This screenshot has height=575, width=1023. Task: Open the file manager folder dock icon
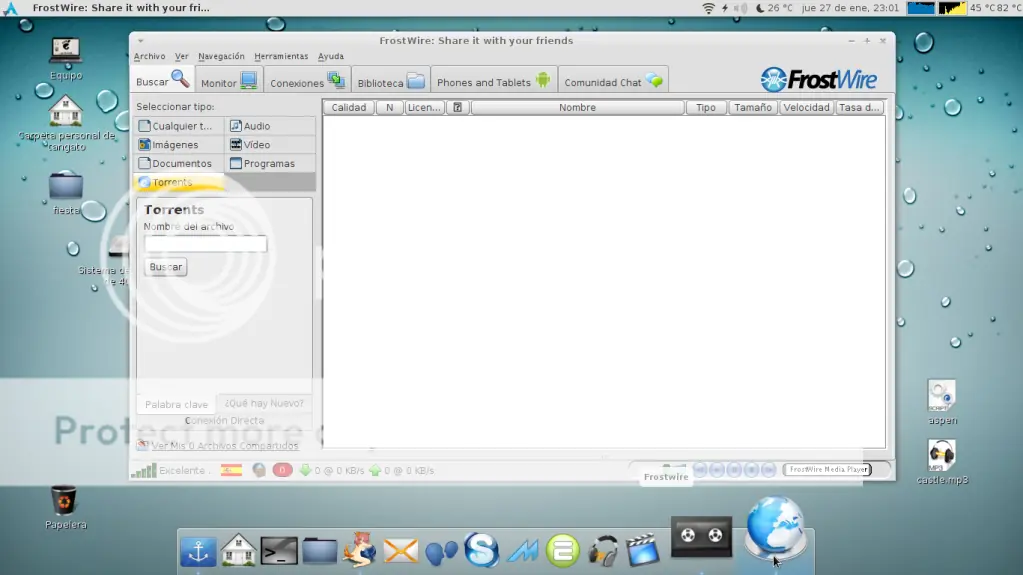[320, 552]
